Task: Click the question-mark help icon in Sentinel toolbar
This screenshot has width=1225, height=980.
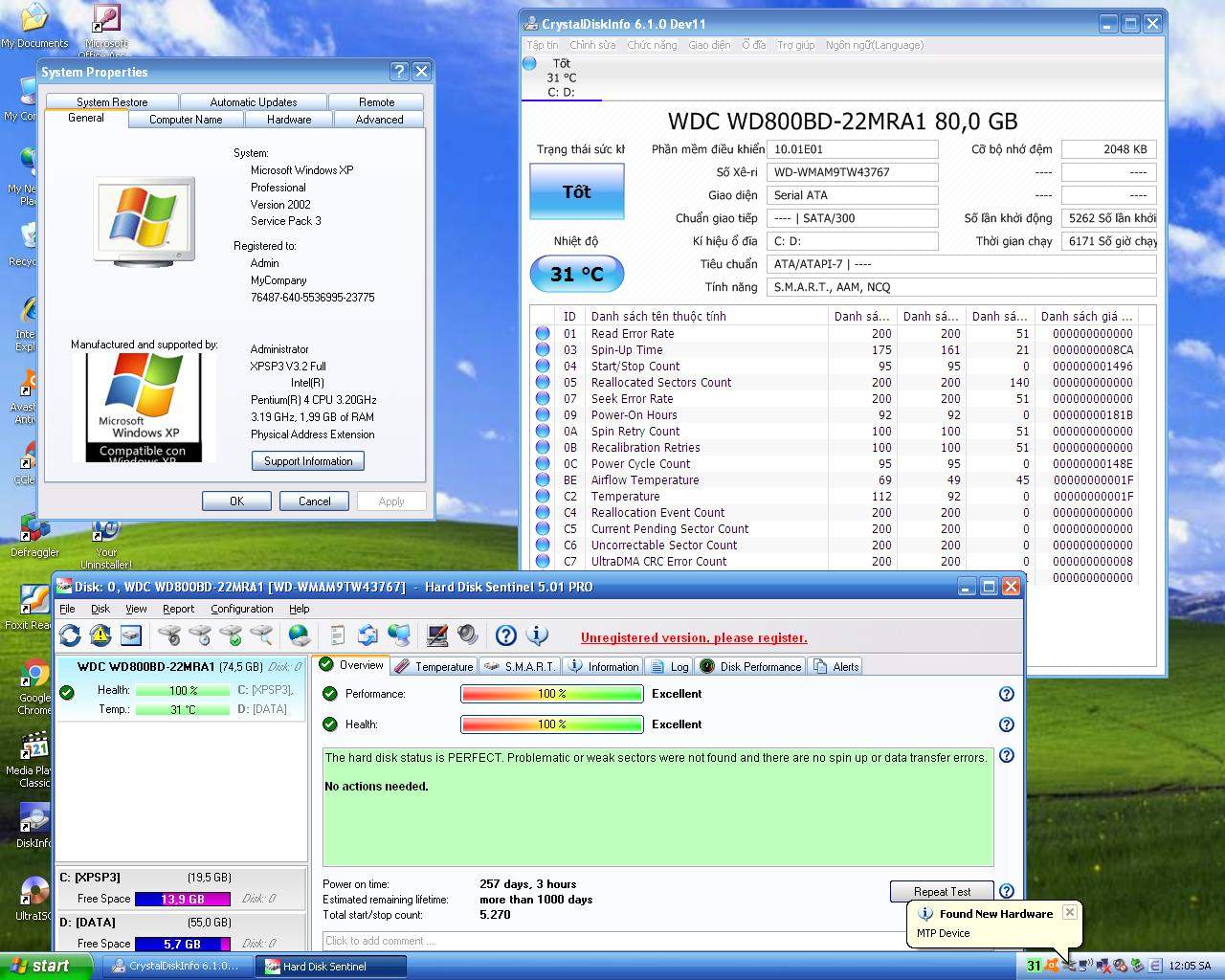Action: [x=506, y=635]
